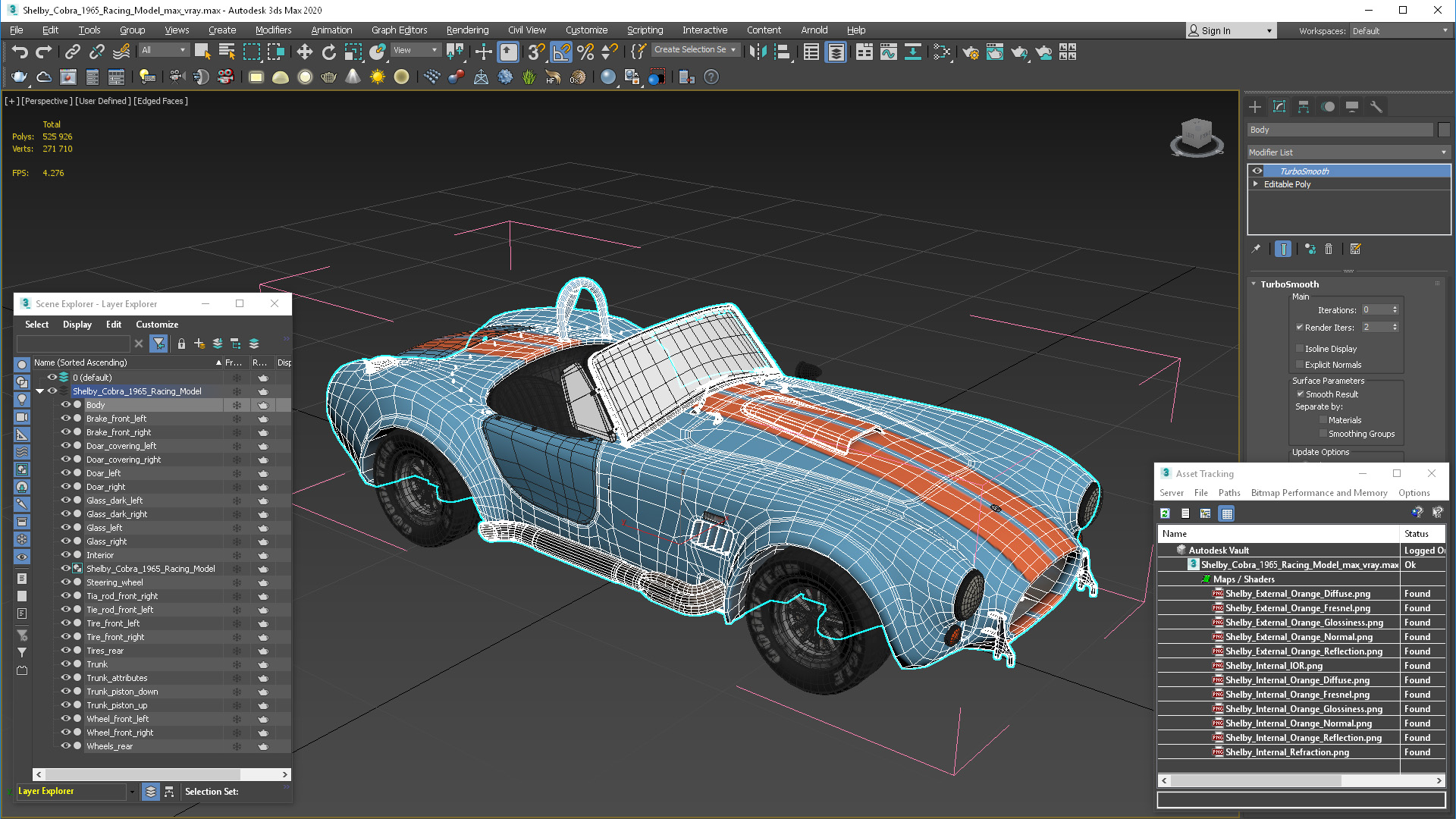The width and height of the screenshot is (1456, 819).
Task: Activate the Select and Move tool
Action: [x=304, y=52]
